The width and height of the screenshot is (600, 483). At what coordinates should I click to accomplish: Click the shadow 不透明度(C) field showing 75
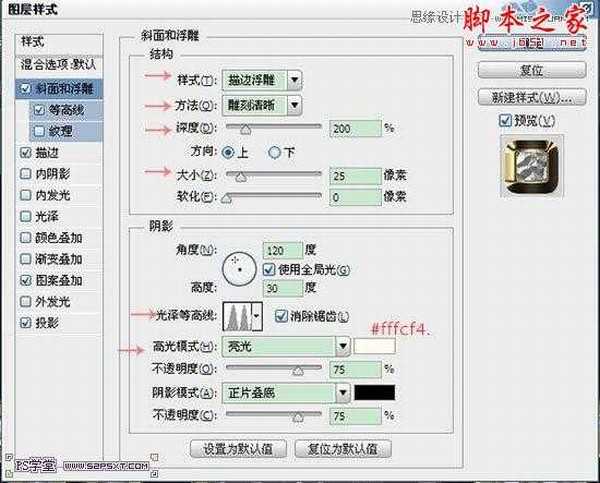[x=355, y=416]
